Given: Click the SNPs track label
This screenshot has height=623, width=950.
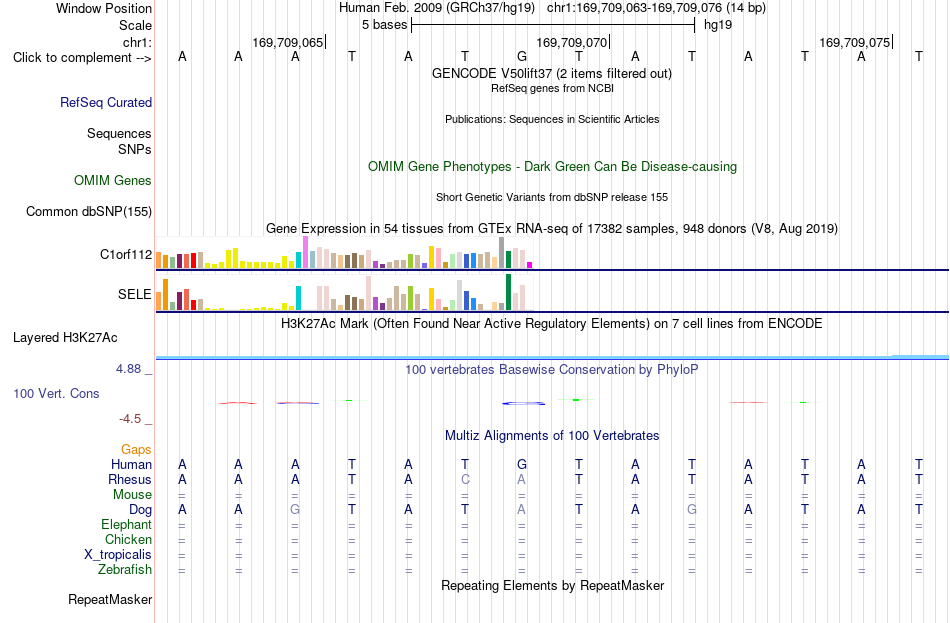Looking at the screenshot, I should click(x=135, y=150).
